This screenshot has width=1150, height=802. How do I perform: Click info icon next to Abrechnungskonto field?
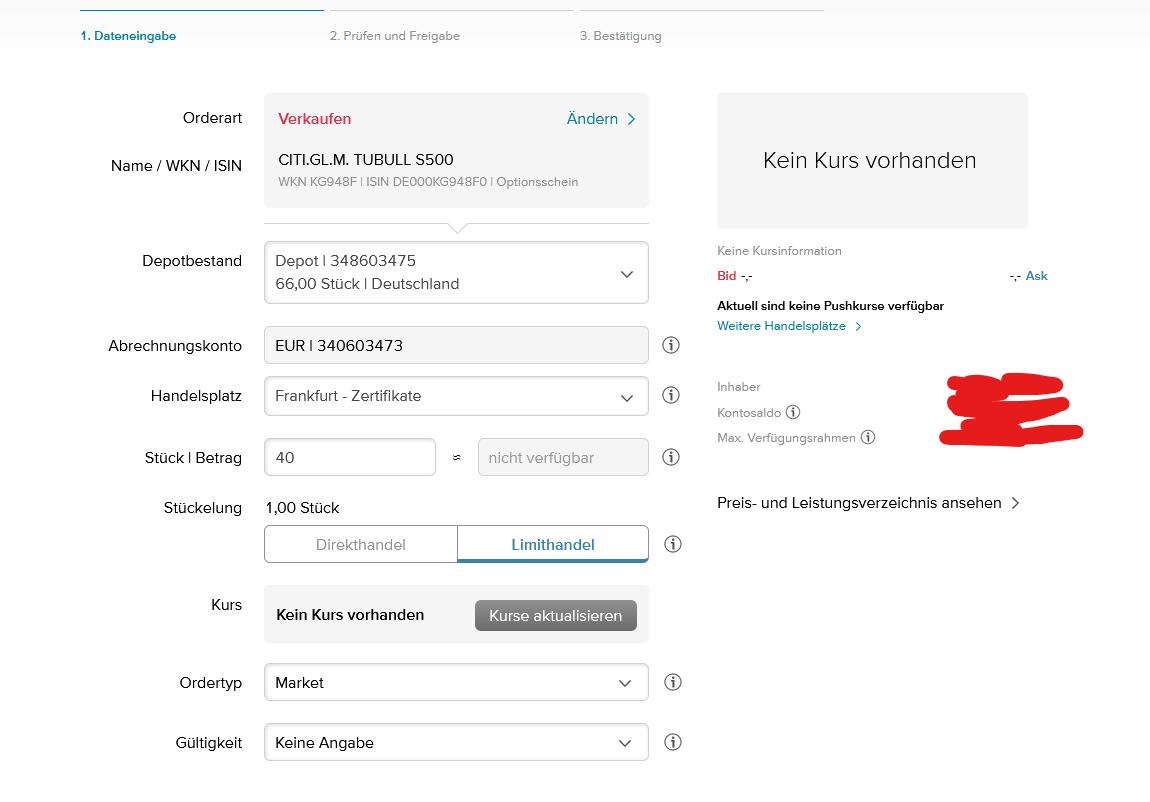click(671, 345)
